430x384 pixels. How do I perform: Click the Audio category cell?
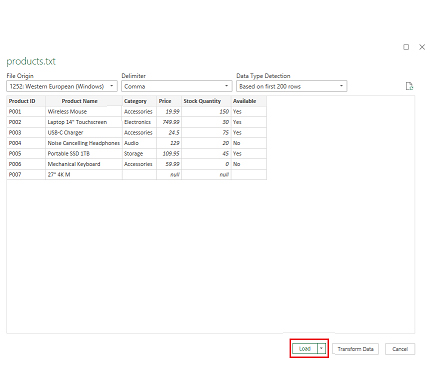(139, 143)
